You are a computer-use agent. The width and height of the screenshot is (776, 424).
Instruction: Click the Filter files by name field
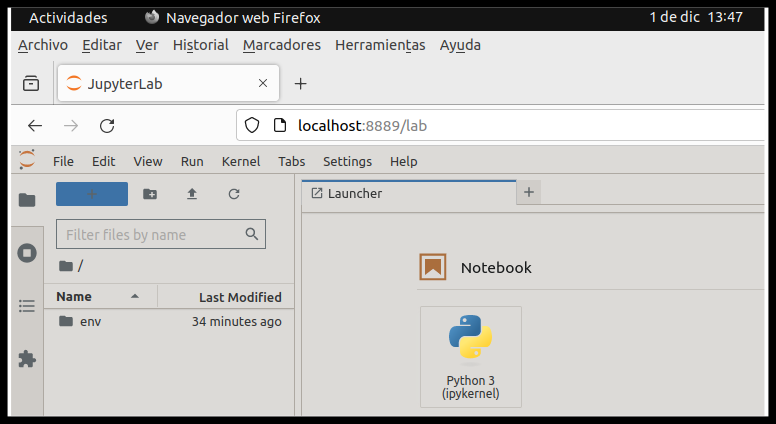[161, 234]
